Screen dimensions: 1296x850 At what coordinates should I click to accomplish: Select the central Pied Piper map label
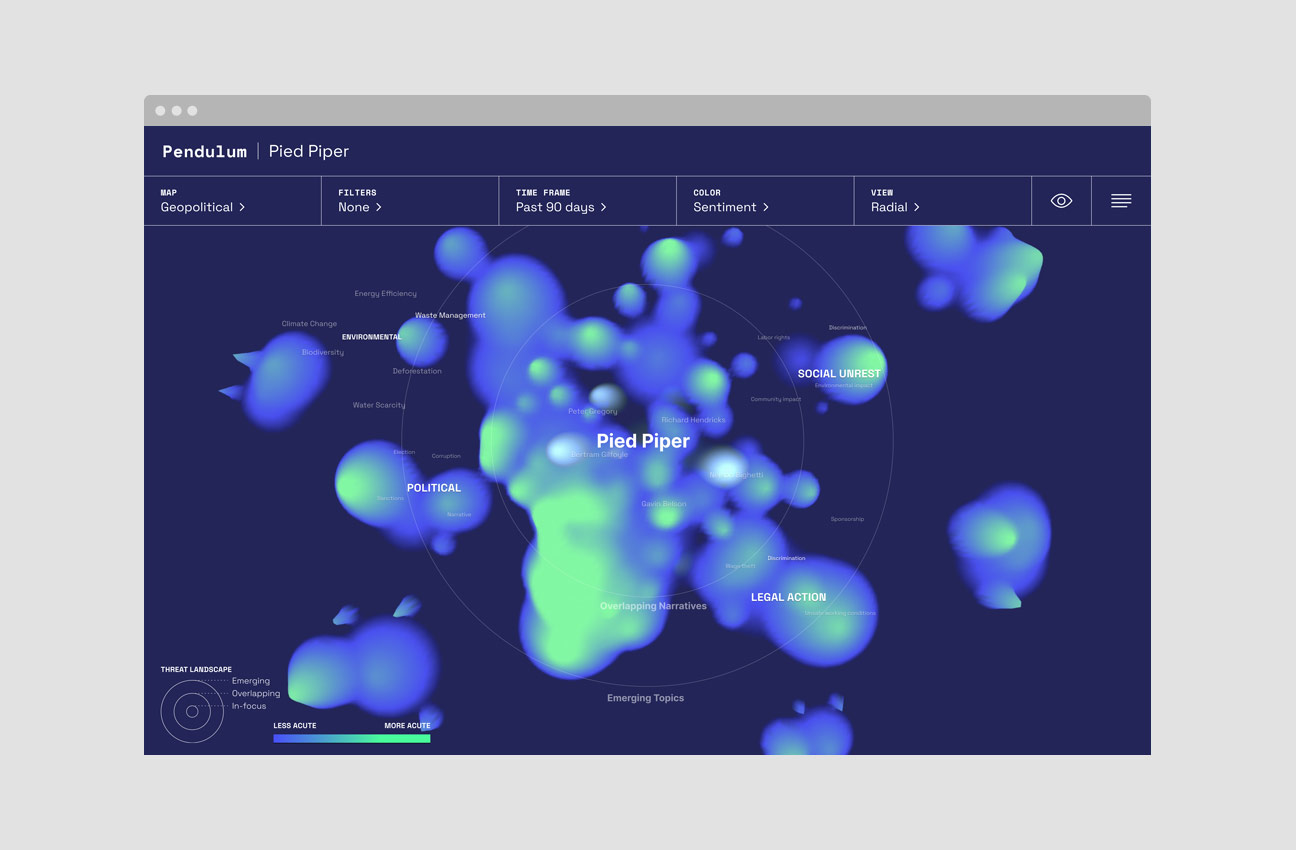pyautogui.click(x=643, y=441)
